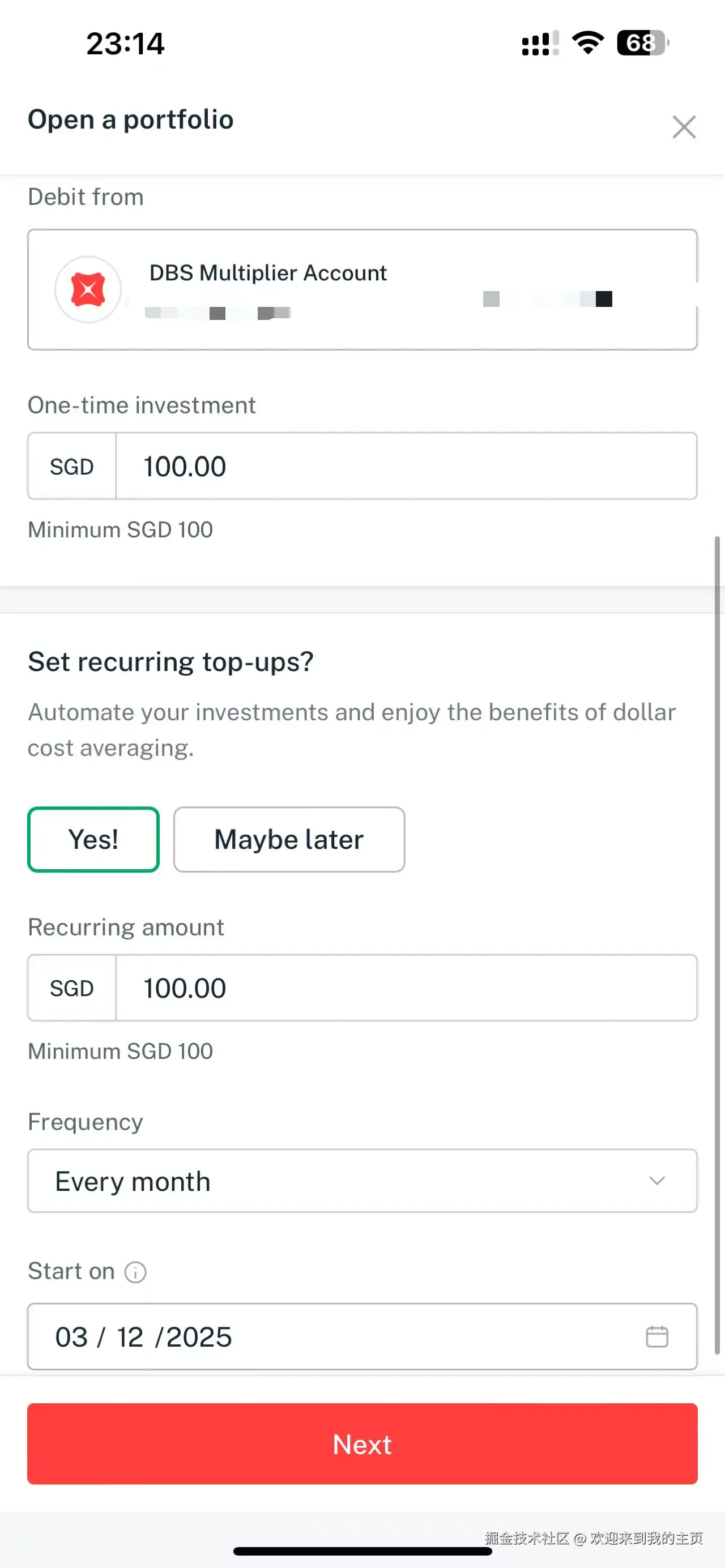Image resolution: width=725 pixels, height=1568 pixels.
Task: Choose Maybe later for recurring top-ups
Action: coord(289,839)
